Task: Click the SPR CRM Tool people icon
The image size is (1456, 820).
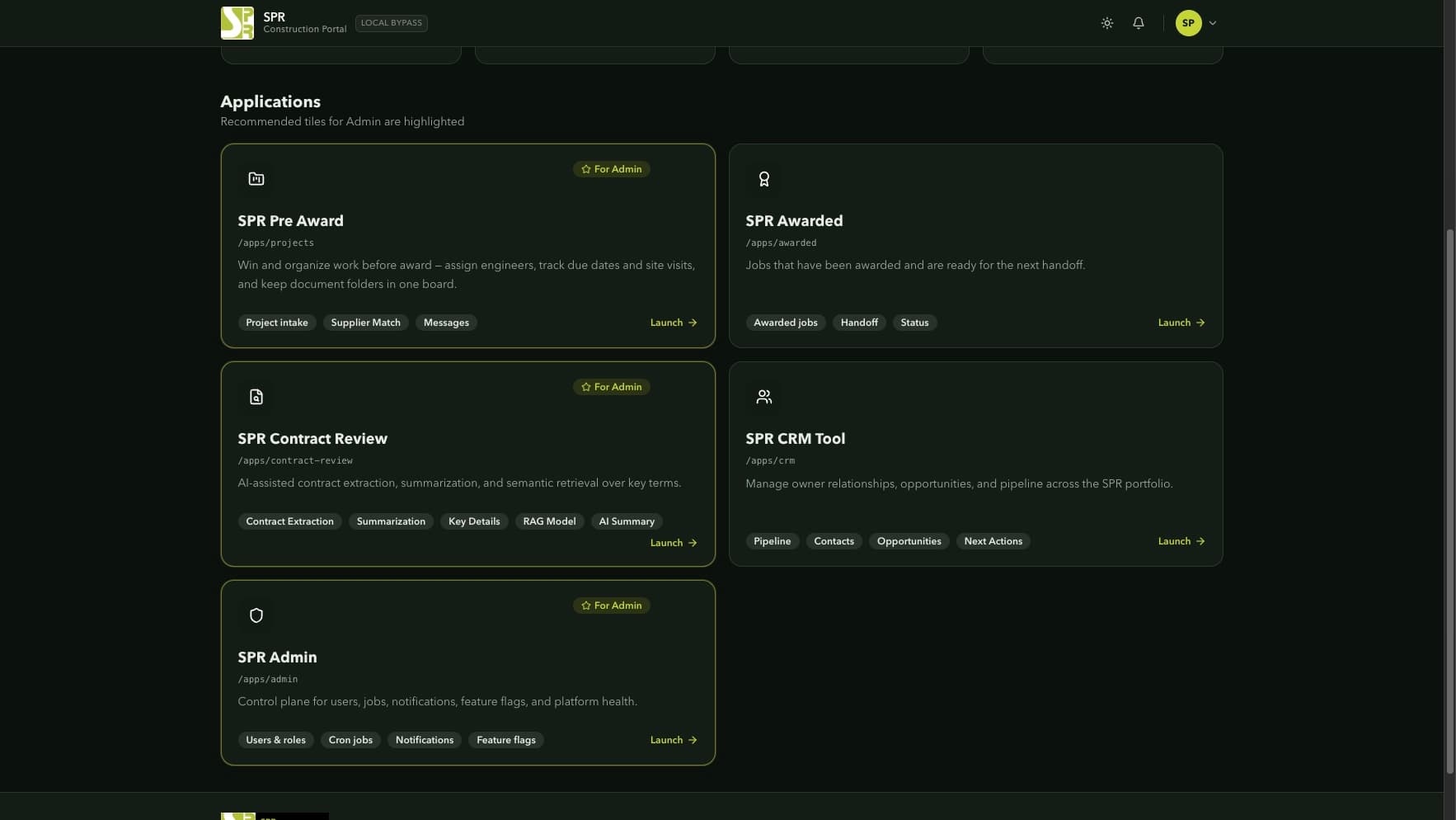Action: coord(764,397)
